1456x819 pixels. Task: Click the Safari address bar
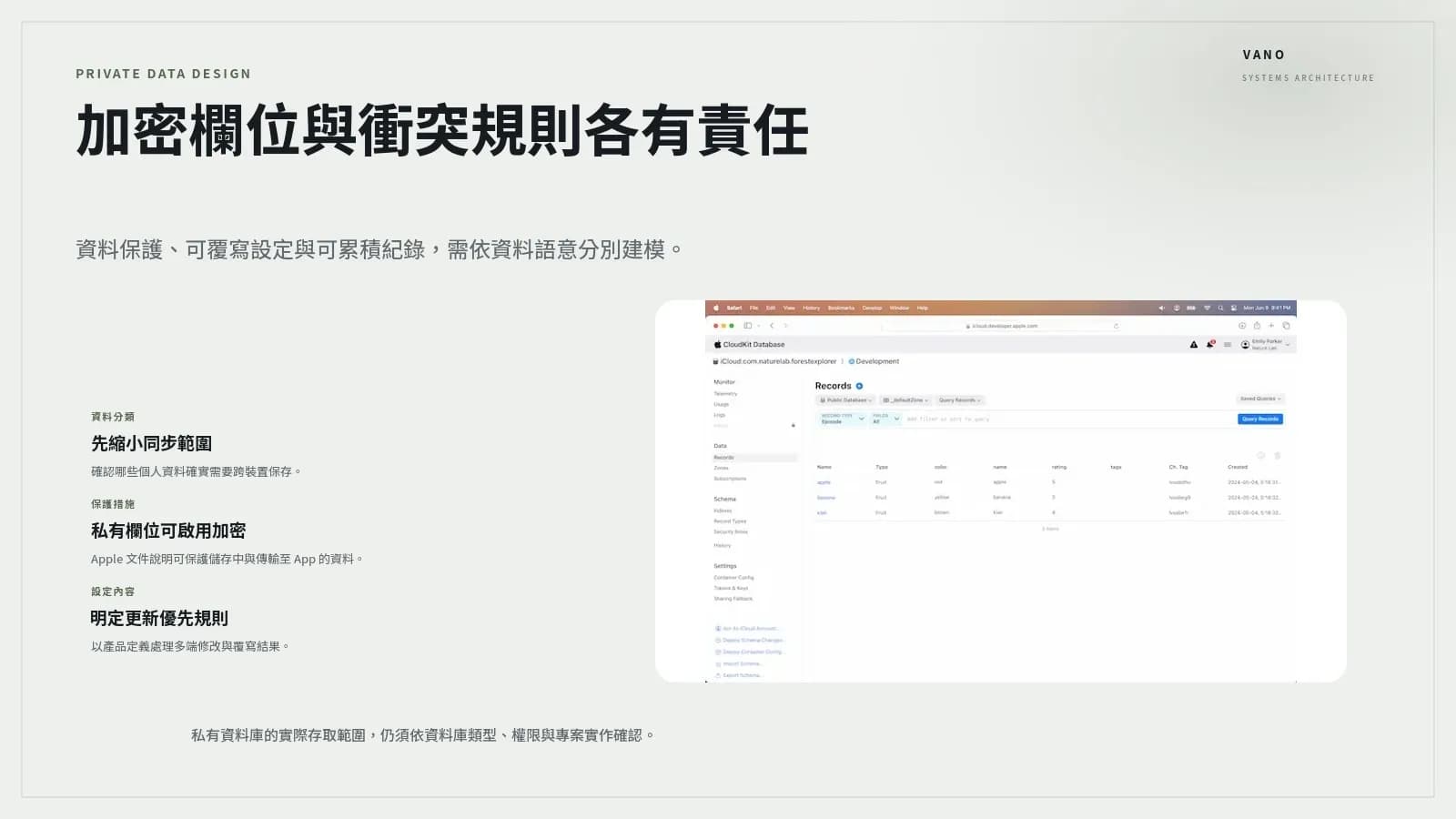click(1001, 325)
